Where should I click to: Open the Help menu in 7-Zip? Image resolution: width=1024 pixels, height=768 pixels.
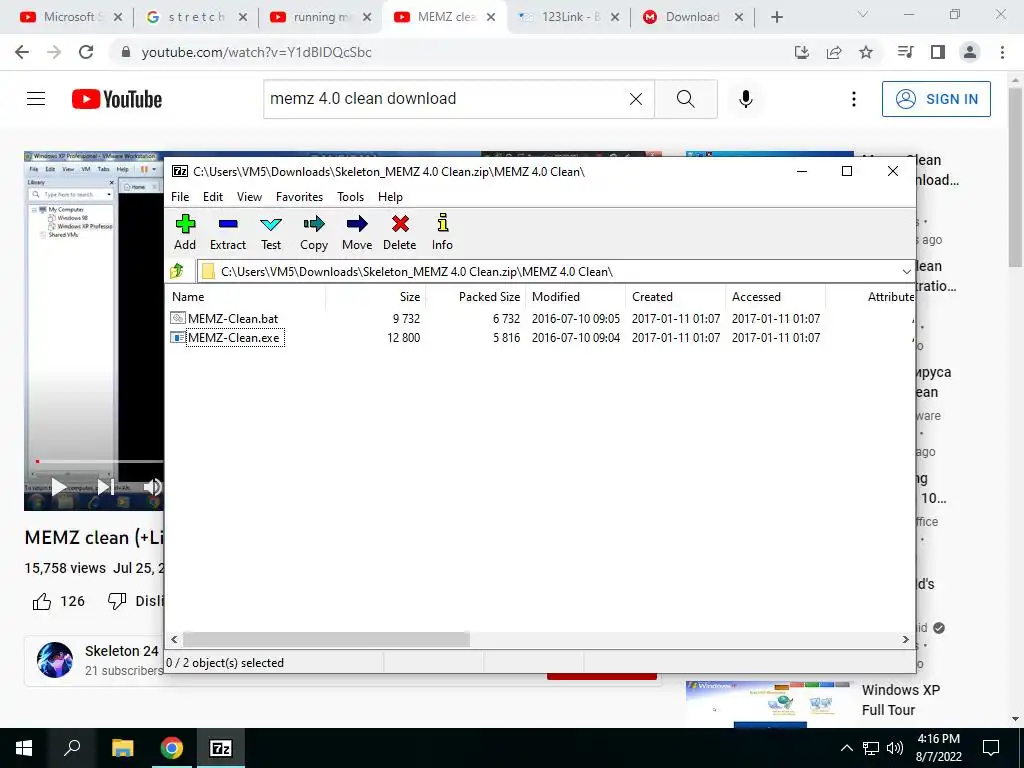click(391, 197)
